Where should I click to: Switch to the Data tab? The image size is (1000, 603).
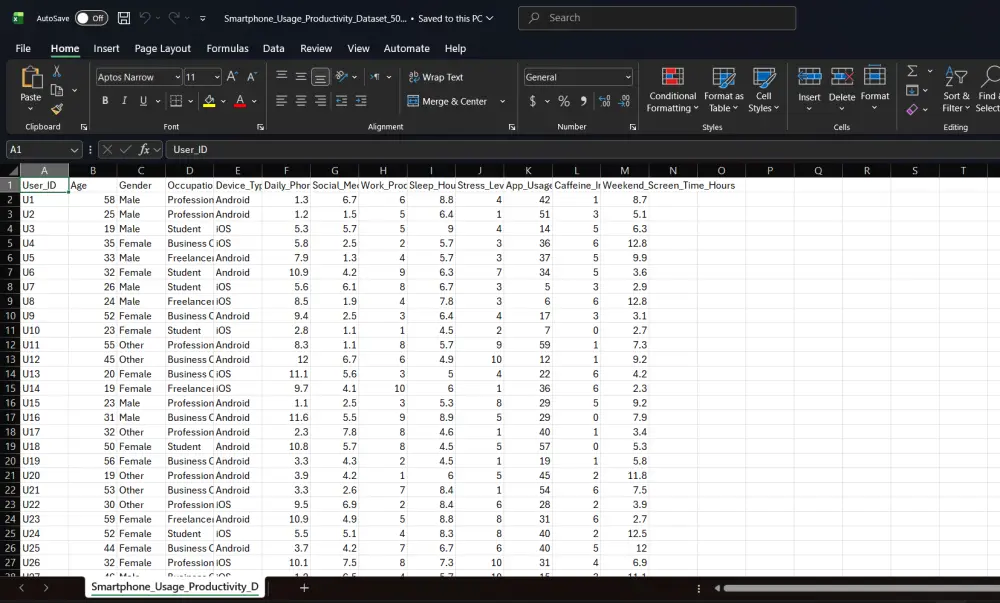point(274,48)
